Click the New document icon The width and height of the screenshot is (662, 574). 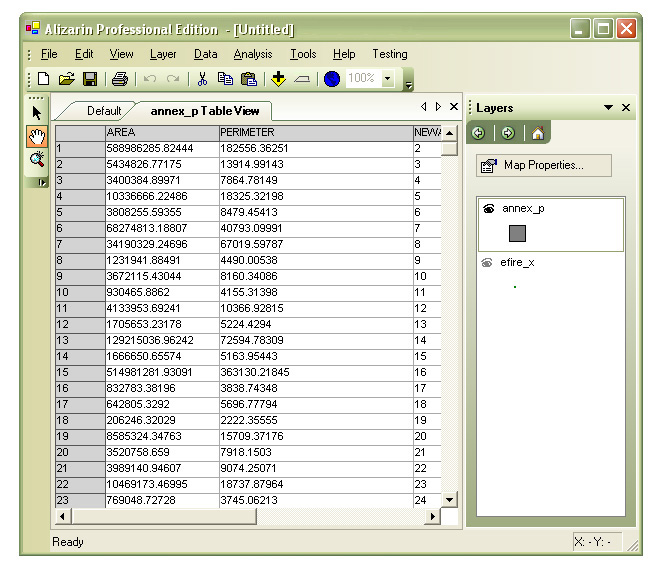(43, 79)
